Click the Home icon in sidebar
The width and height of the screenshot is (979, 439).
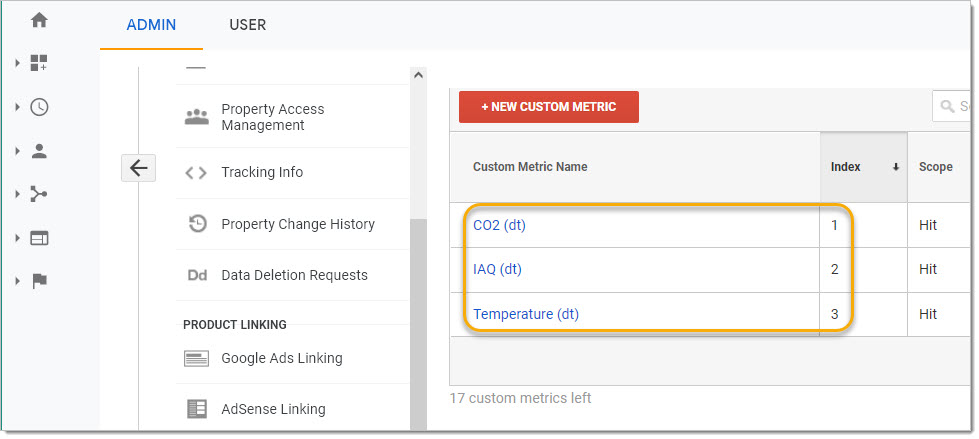point(39,20)
